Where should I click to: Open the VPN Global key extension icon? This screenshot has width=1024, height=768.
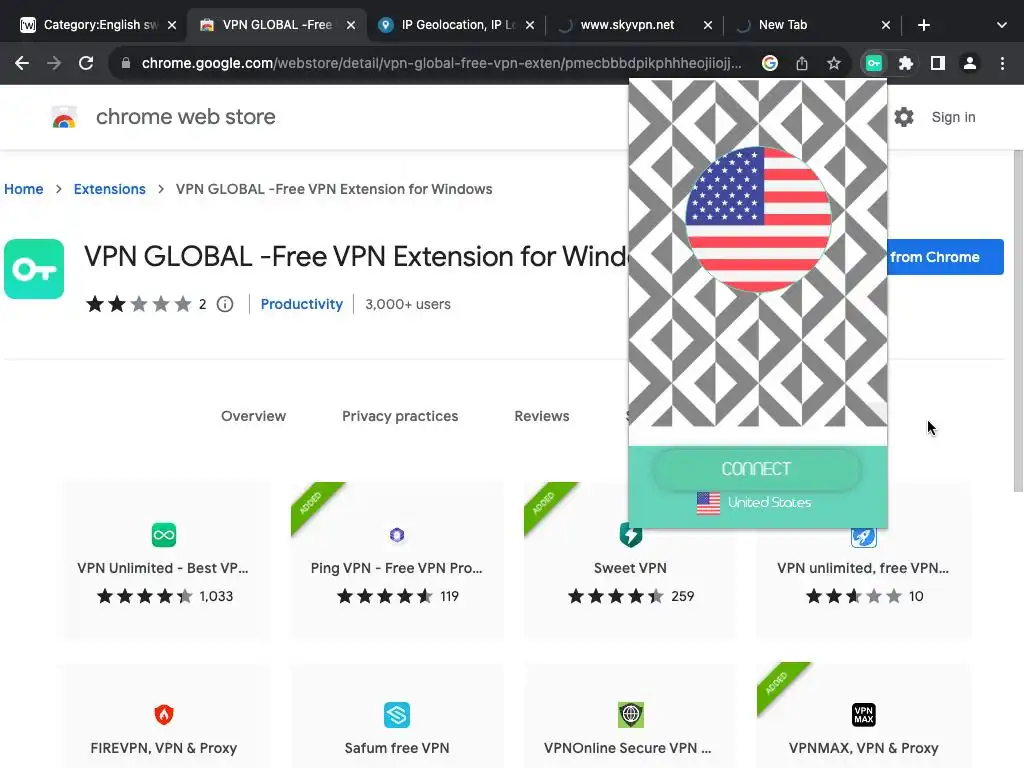click(874, 63)
